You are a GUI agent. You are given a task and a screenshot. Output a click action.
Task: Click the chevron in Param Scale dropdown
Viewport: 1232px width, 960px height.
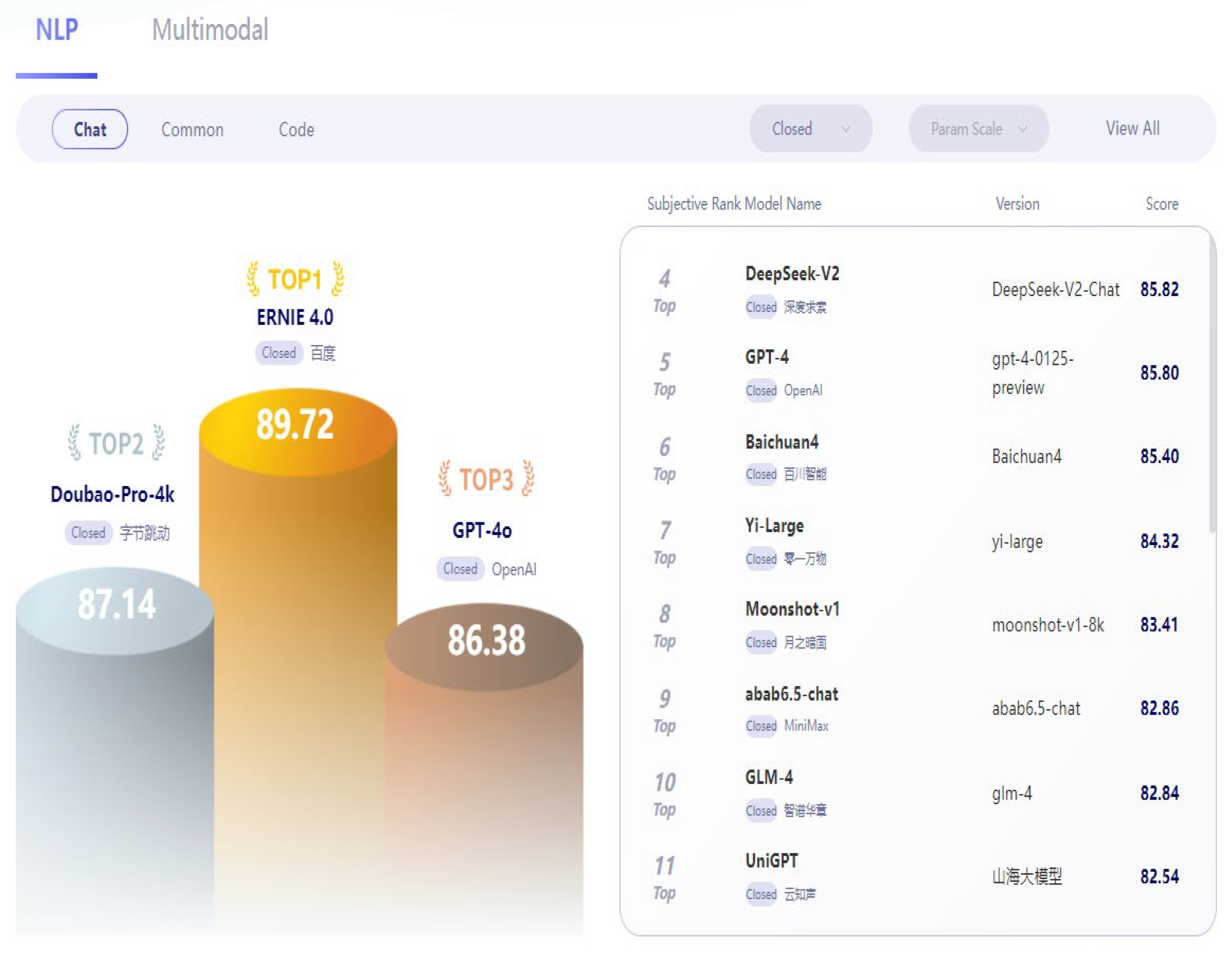1023,129
